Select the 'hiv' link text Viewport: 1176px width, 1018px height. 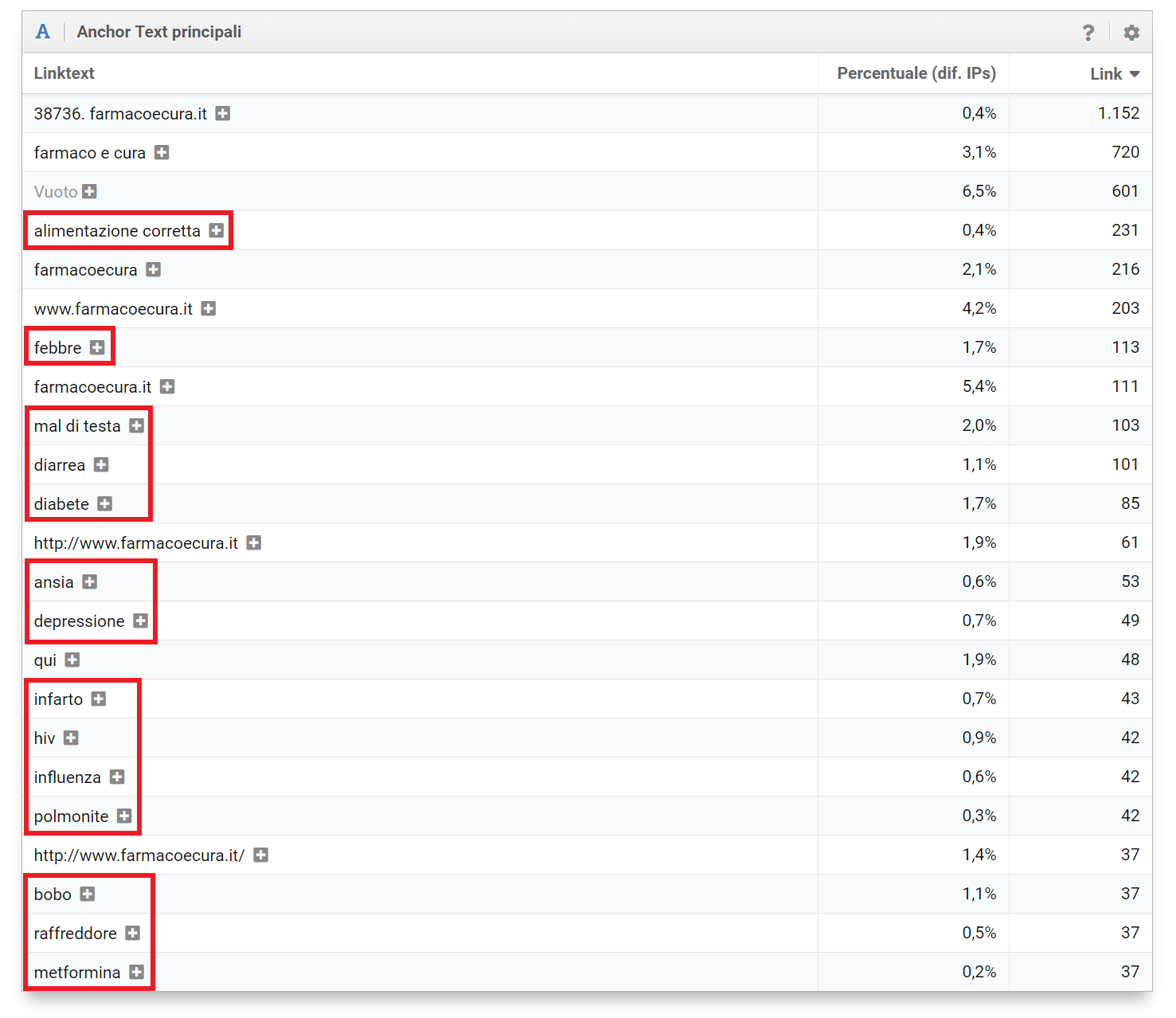click(x=45, y=738)
